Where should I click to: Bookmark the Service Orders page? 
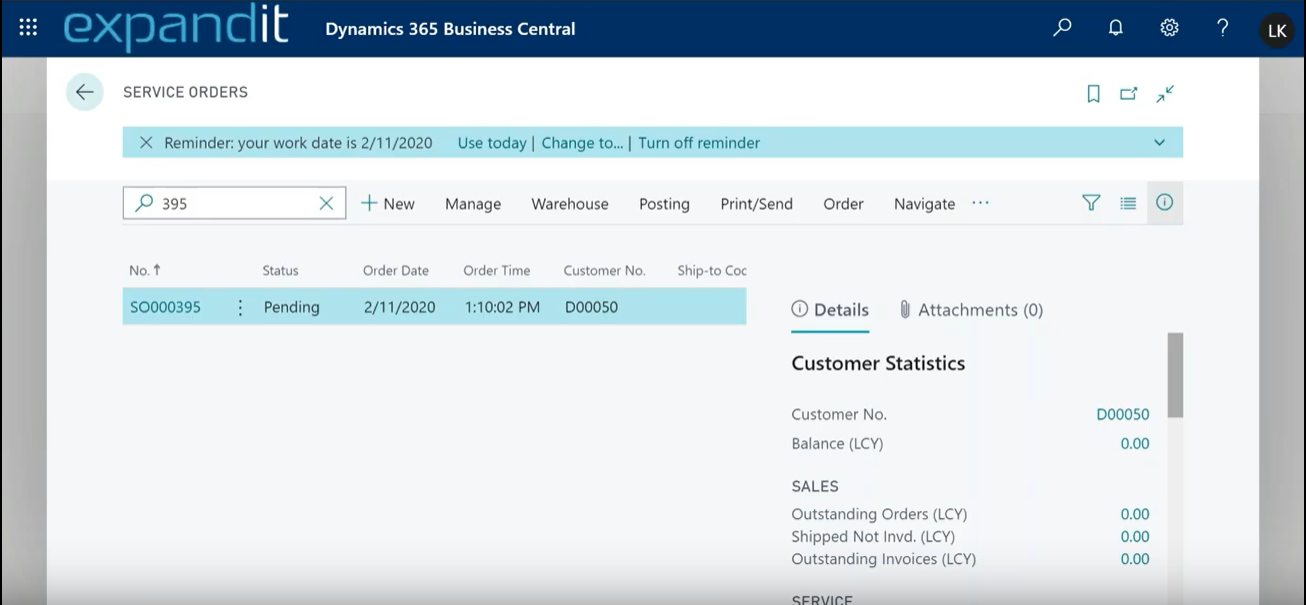1093,93
